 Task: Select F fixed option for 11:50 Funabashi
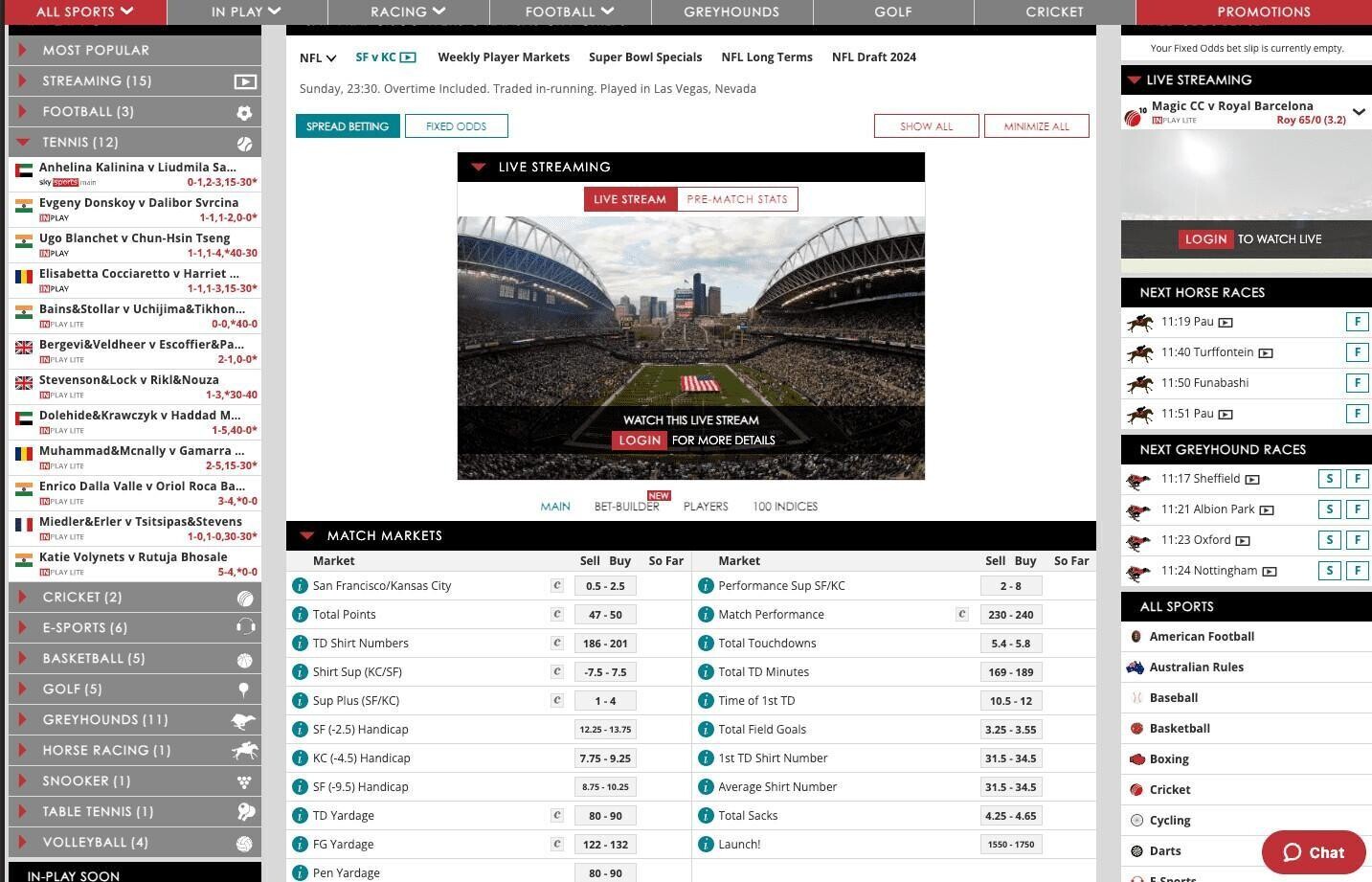1357,383
